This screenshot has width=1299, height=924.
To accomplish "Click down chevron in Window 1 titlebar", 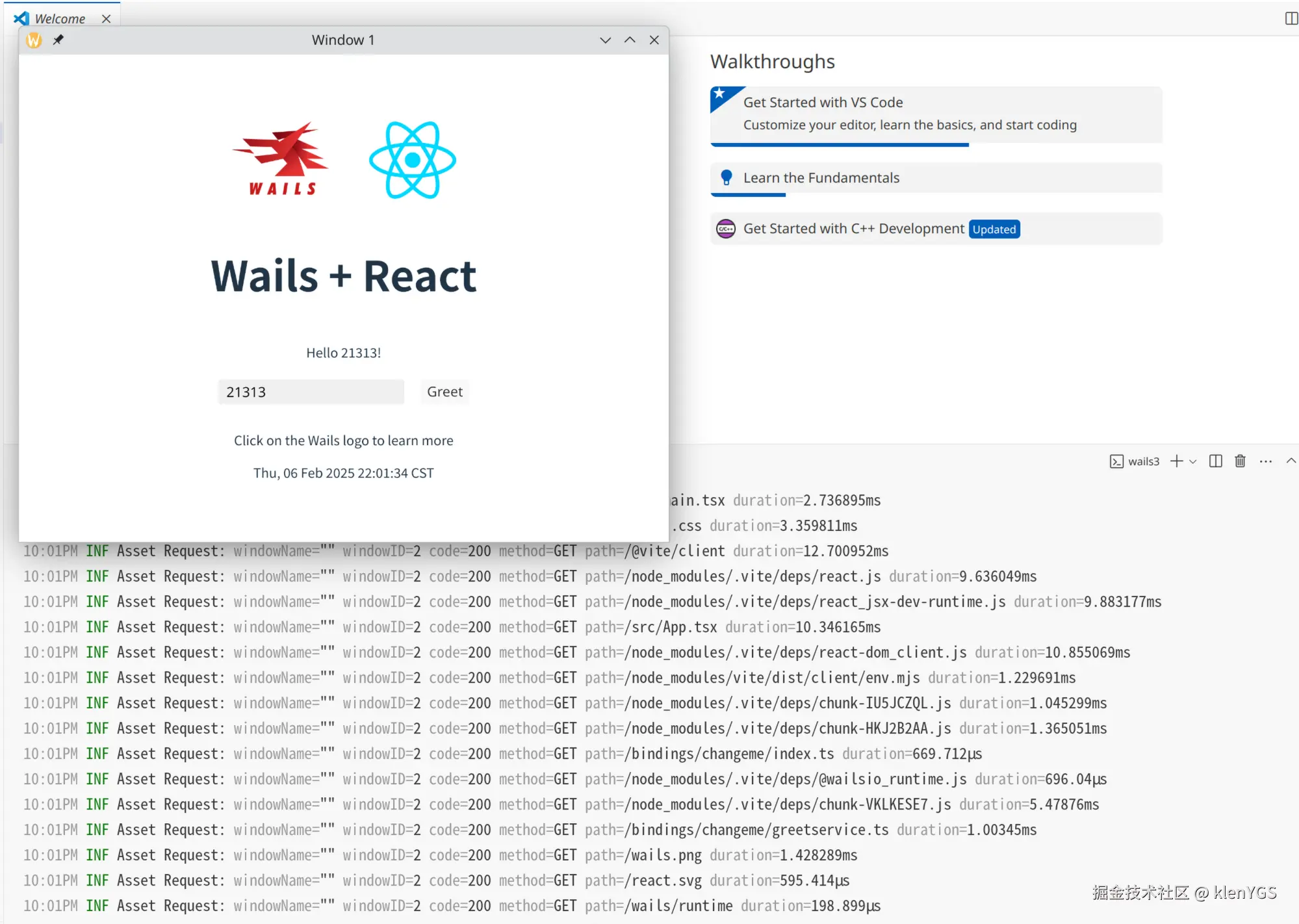I will point(605,40).
